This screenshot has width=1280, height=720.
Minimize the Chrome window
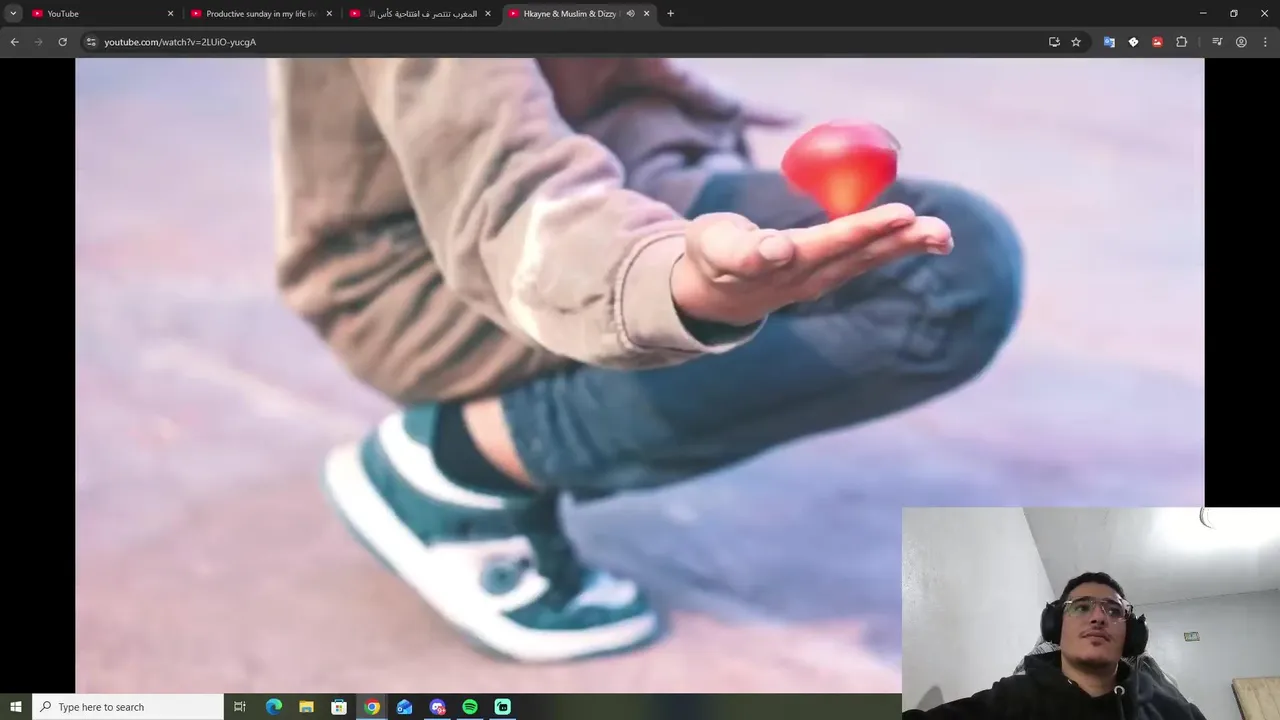pos(1203,13)
